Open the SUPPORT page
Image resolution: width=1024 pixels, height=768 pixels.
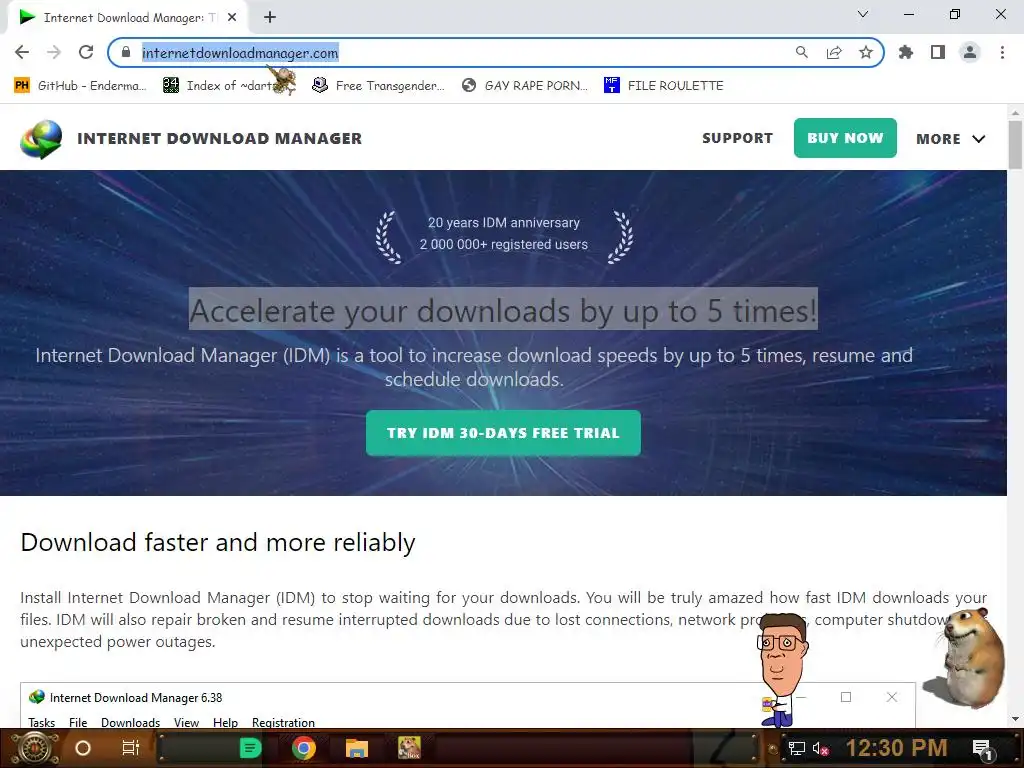pos(737,138)
